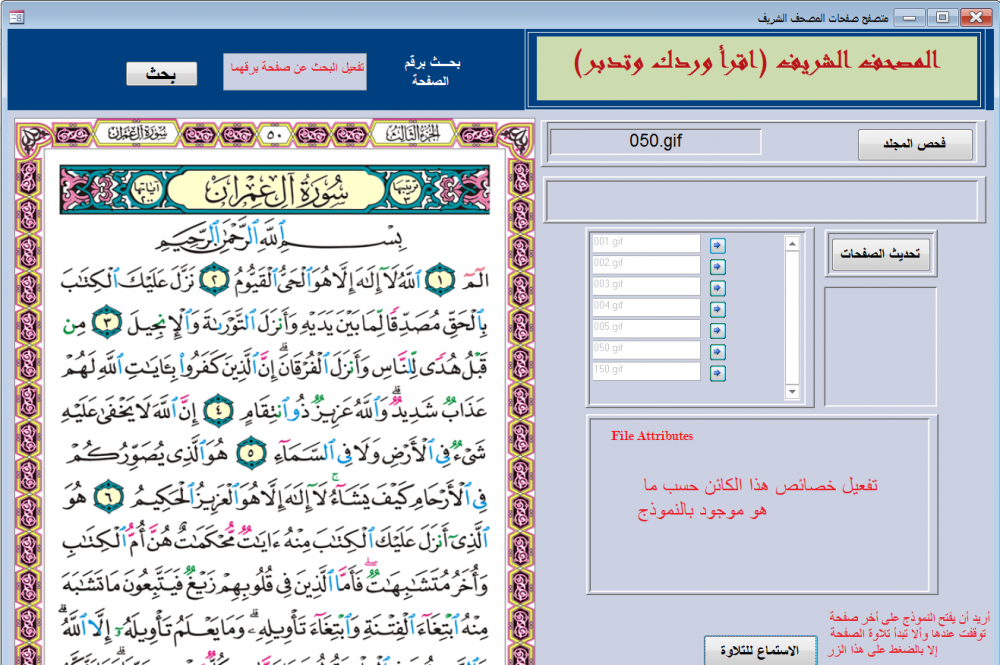Select the 004.gif entry in the list
1000x665 pixels.
[646, 307]
